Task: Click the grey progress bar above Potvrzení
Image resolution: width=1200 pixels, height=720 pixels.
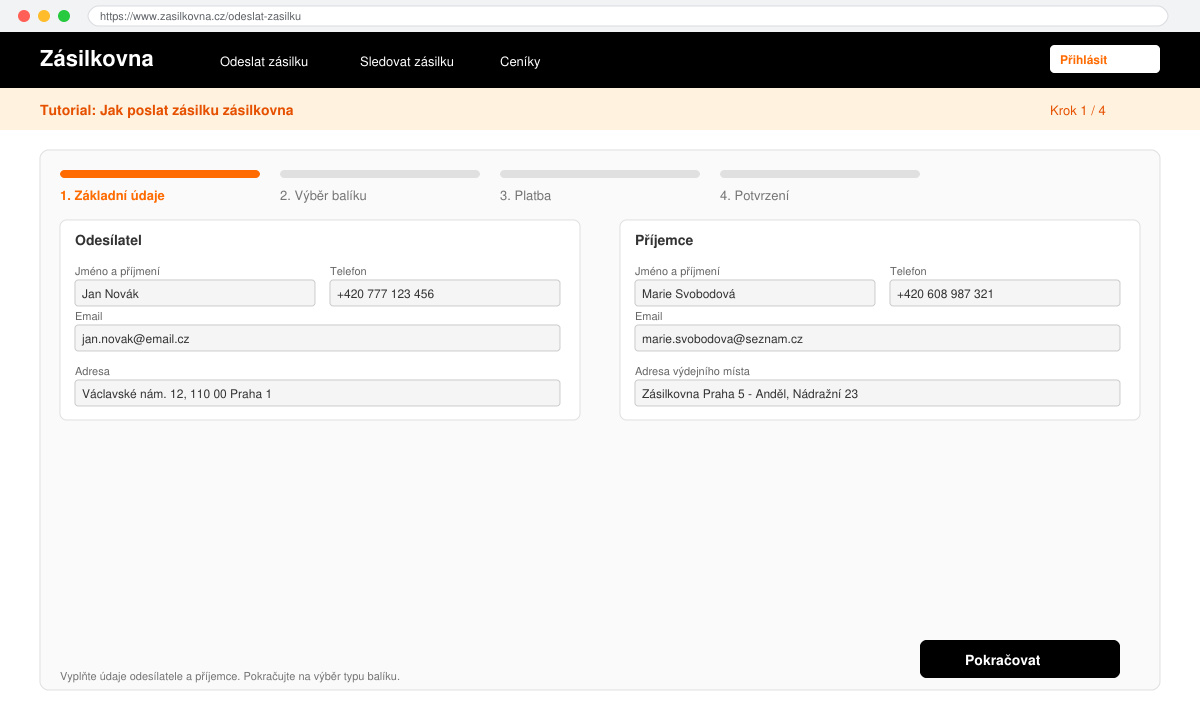Action: (x=820, y=174)
